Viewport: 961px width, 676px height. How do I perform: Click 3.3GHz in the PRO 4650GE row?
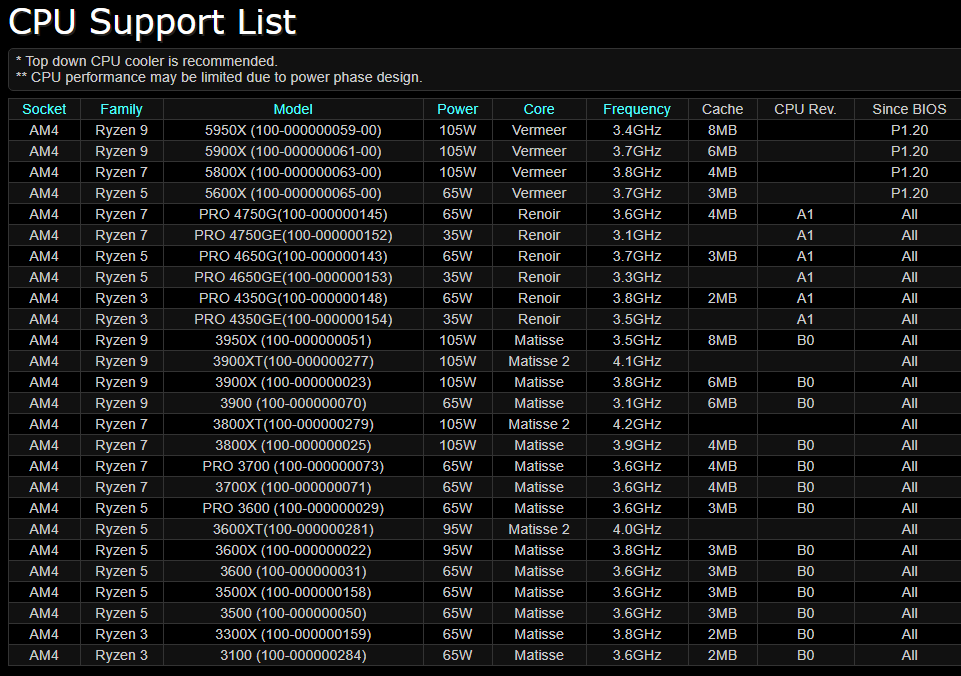(637, 277)
